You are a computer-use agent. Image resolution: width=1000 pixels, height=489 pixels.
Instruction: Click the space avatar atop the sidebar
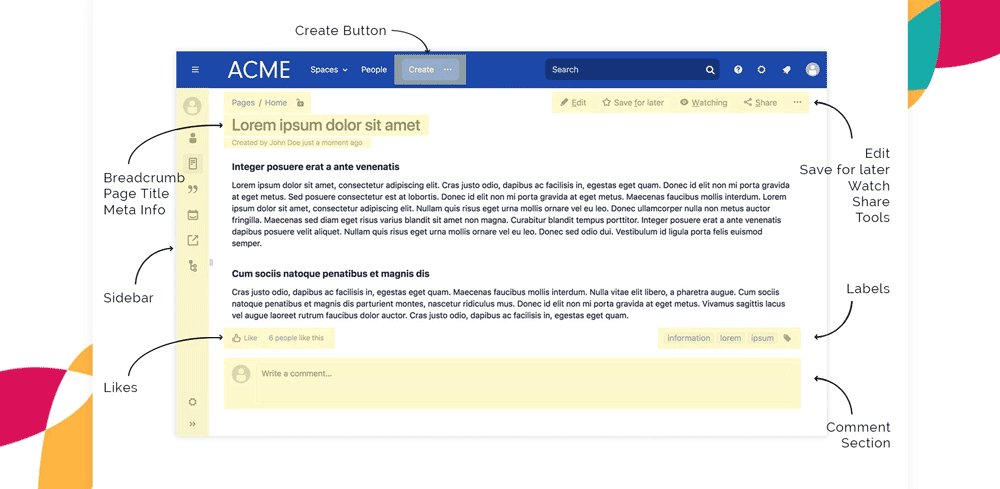tap(192, 106)
